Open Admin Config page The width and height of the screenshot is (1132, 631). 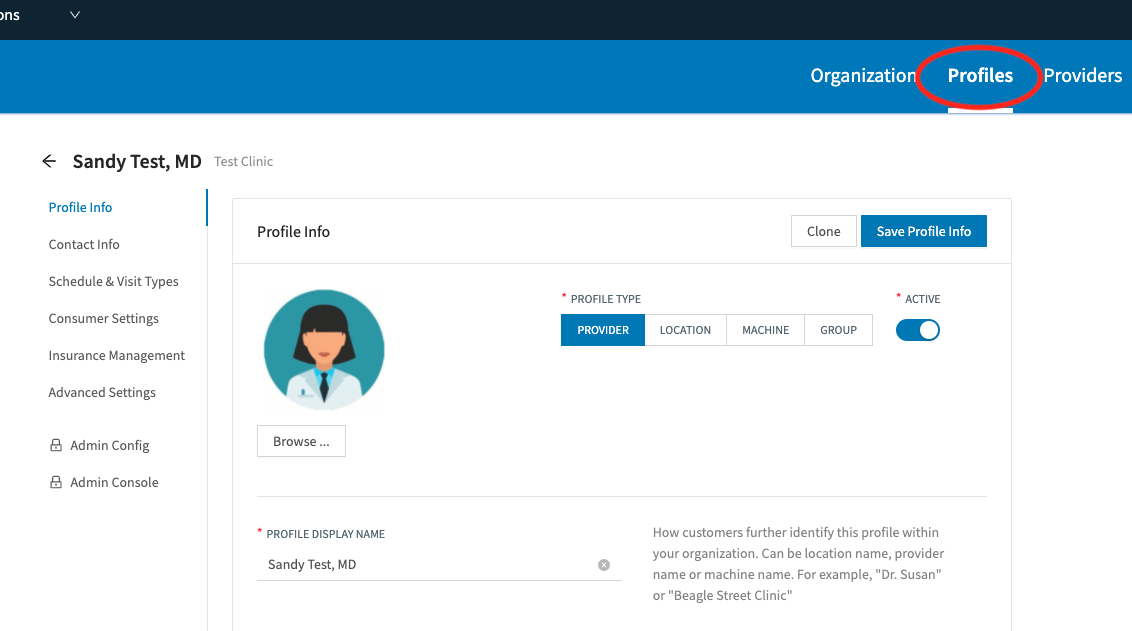click(x=110, y=445)
